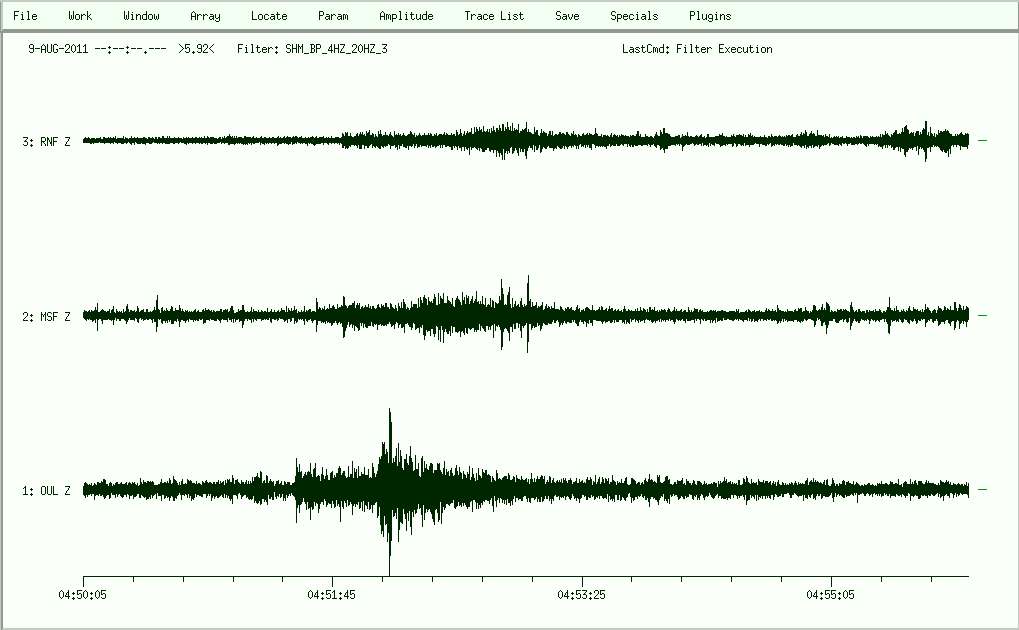1019x630 pixels.
Task: Open the Array menu
Action: point(205,16)
